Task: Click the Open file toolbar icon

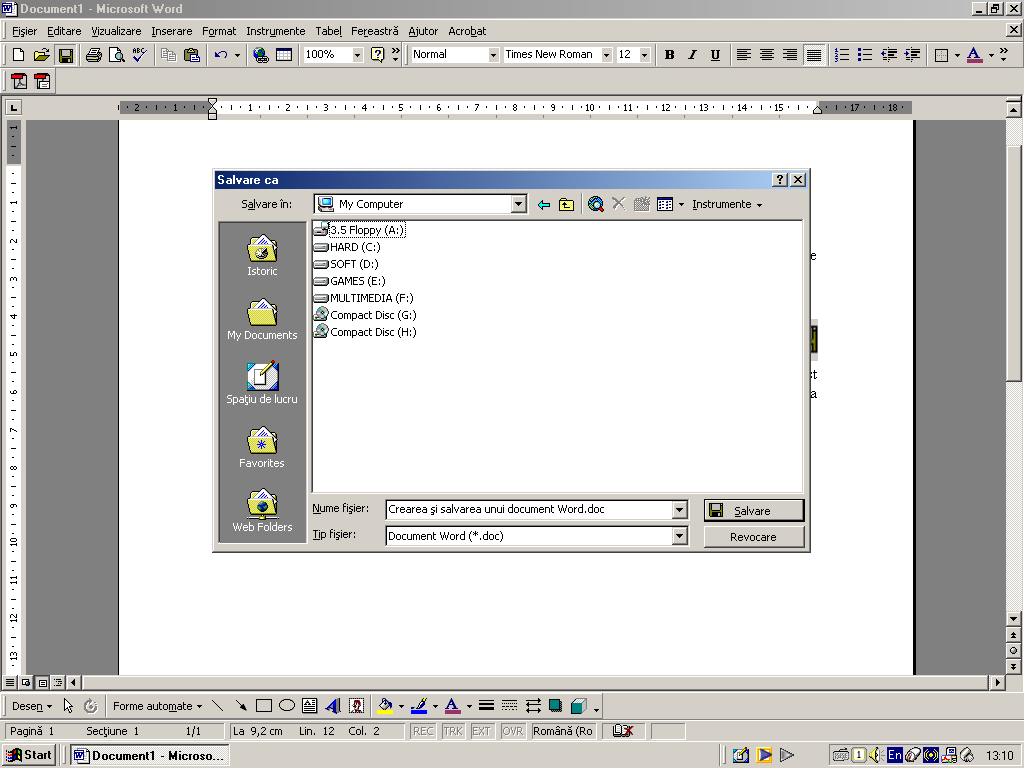Action: (42, 55)
